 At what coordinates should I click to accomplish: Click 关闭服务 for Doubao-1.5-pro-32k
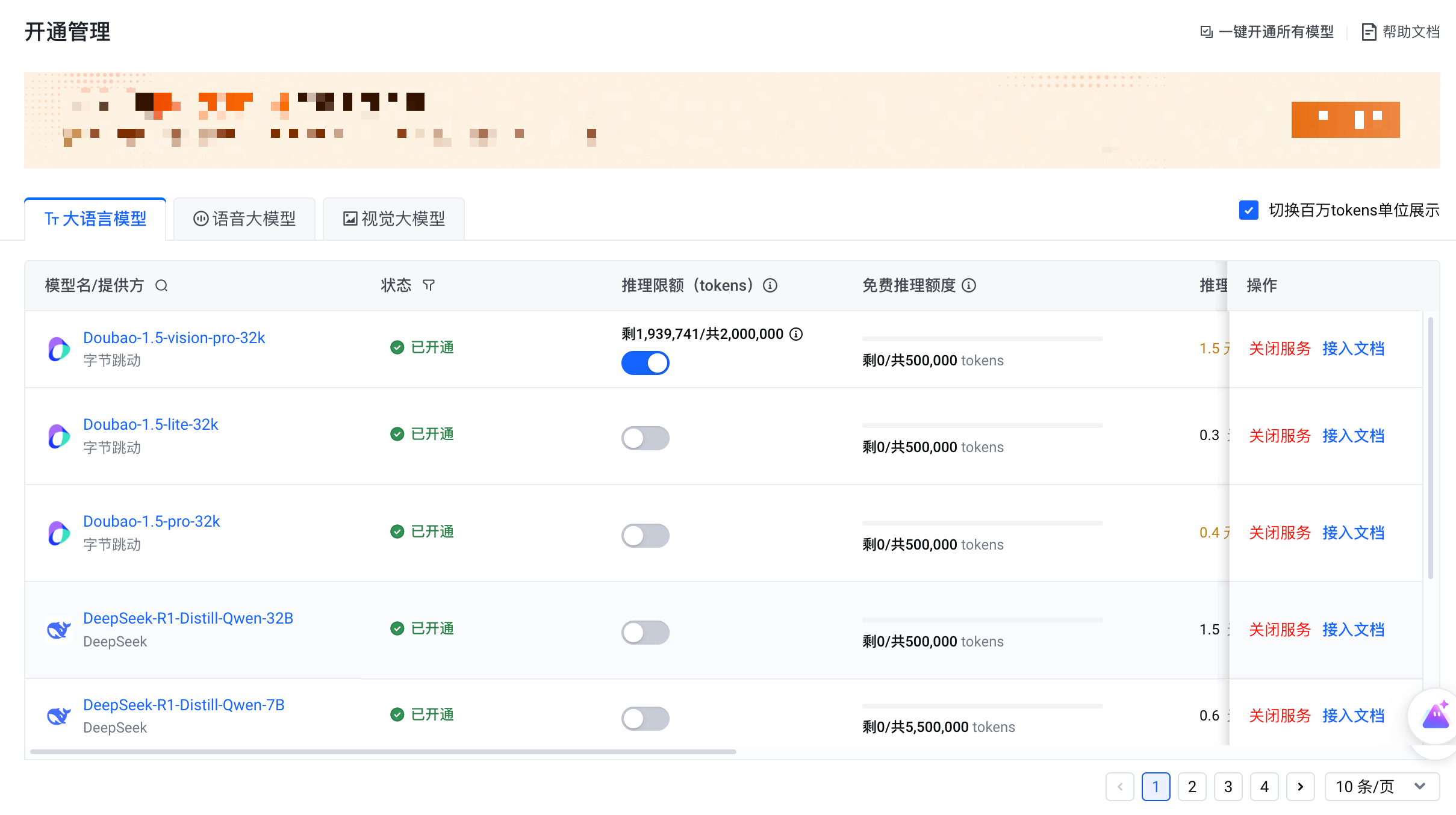point(1280,533)
